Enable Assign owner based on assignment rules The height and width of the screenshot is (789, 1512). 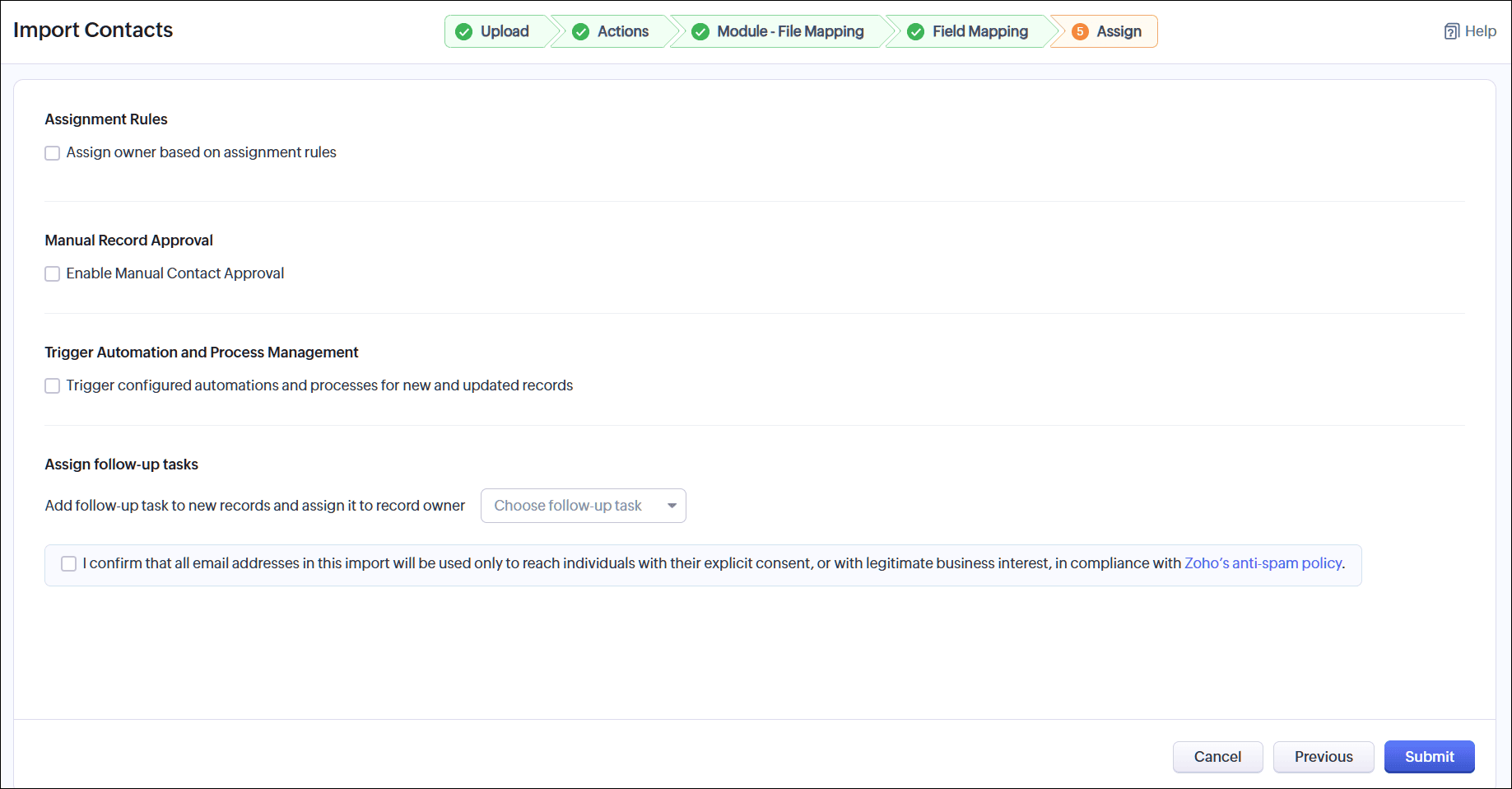53,153
